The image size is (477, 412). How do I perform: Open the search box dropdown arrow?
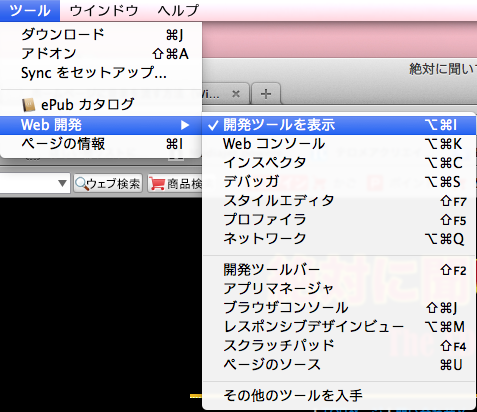pyautogui.click(x=62, y=183)
